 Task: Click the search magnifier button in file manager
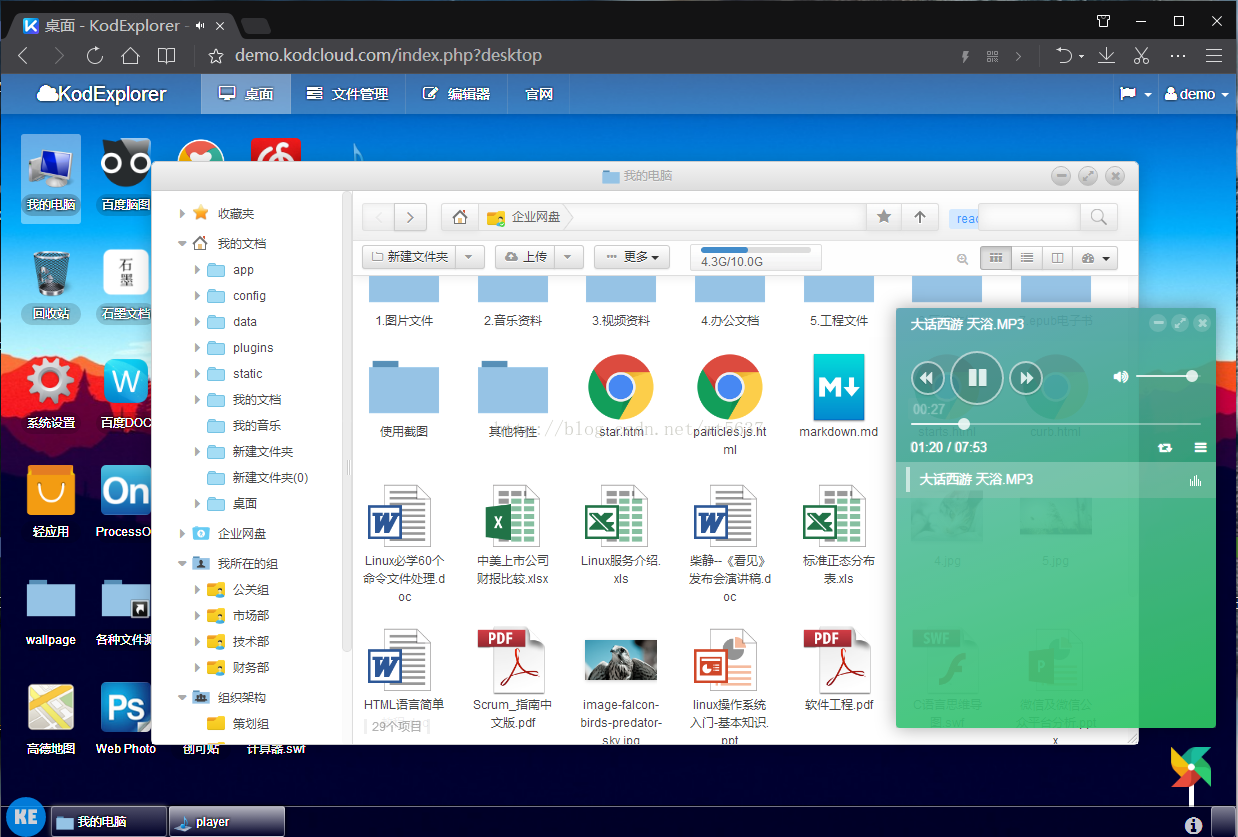pos(1098,217)
